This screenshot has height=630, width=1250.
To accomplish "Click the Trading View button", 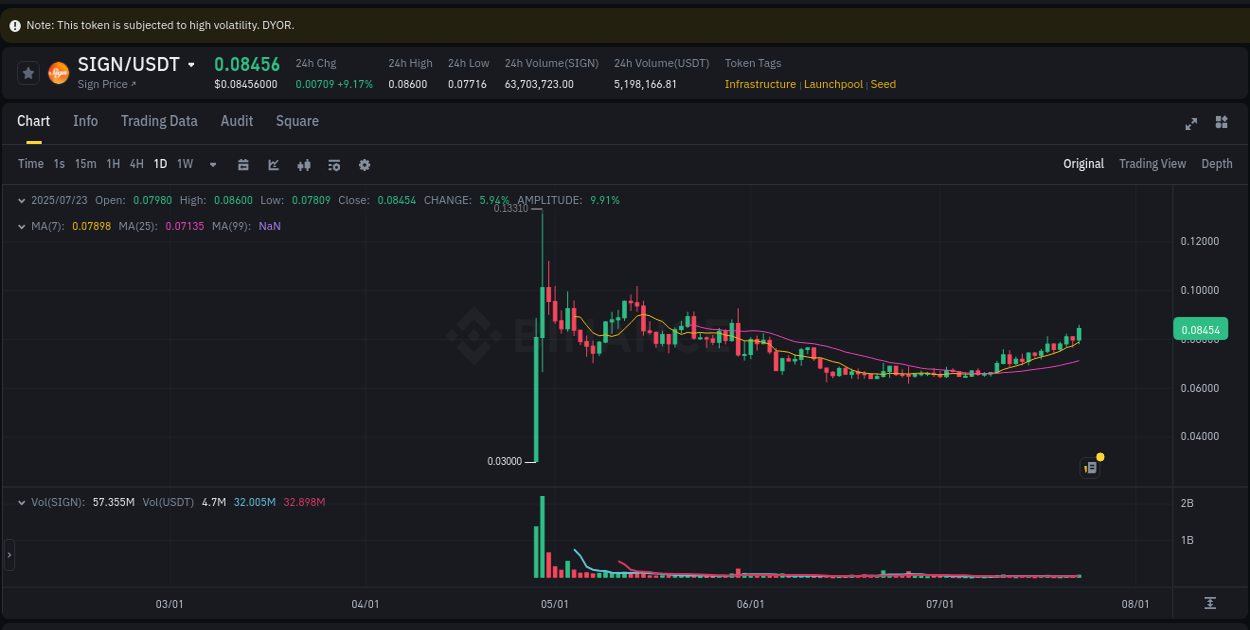I will [x=1152, y=163].
